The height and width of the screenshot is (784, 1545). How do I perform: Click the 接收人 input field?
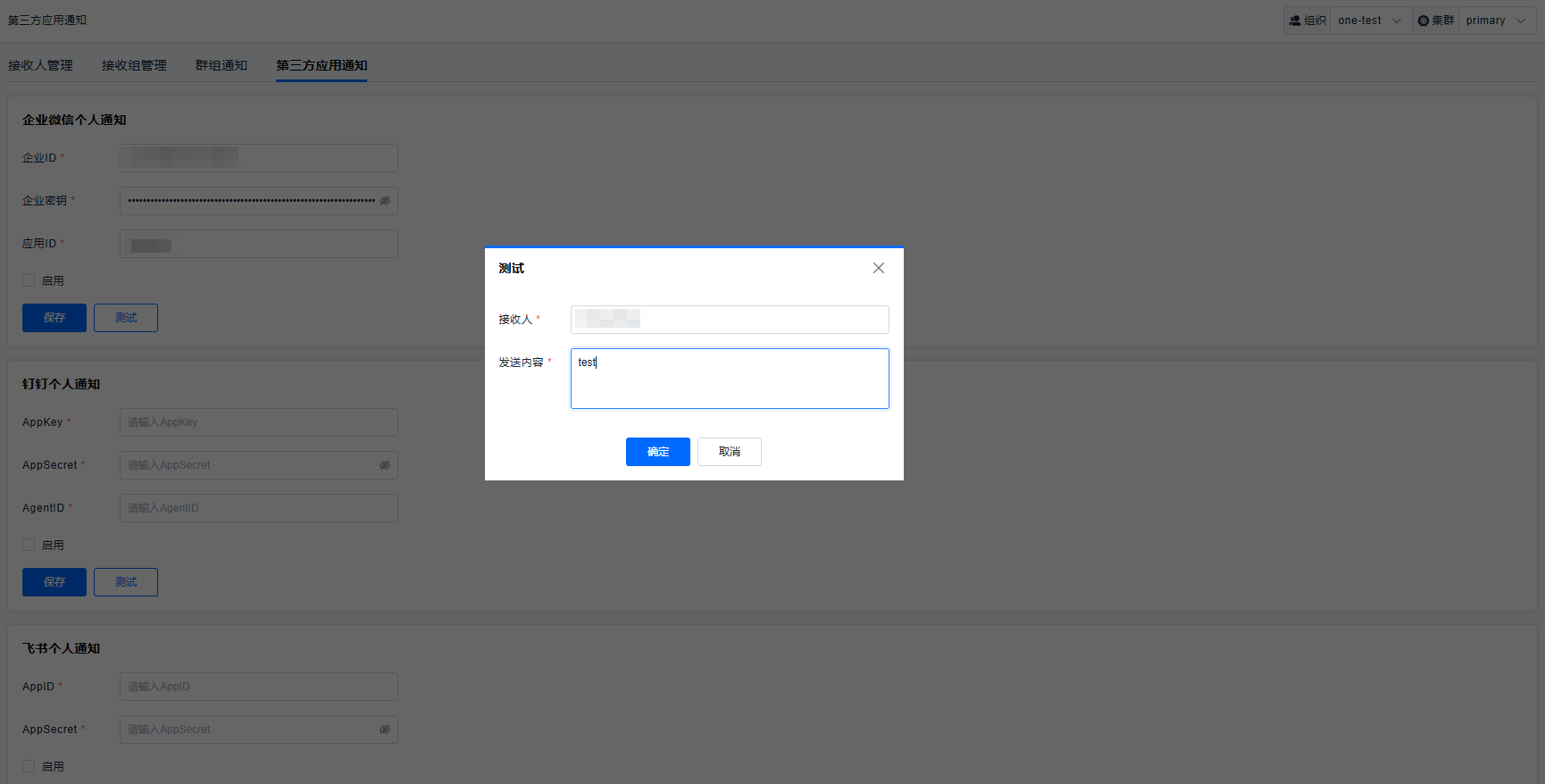click(729, 320)
